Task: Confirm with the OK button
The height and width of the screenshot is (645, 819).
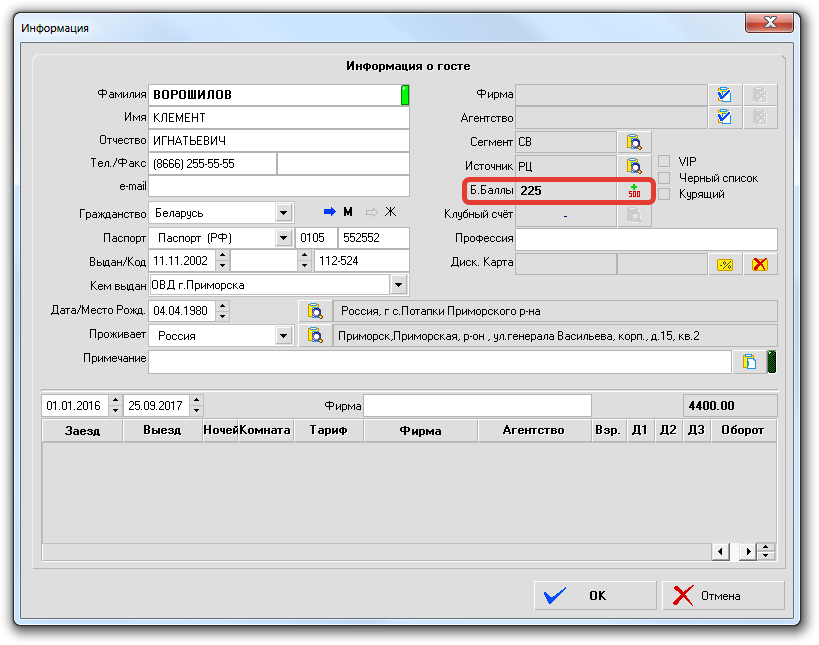Action: click(x=595, y=596)
